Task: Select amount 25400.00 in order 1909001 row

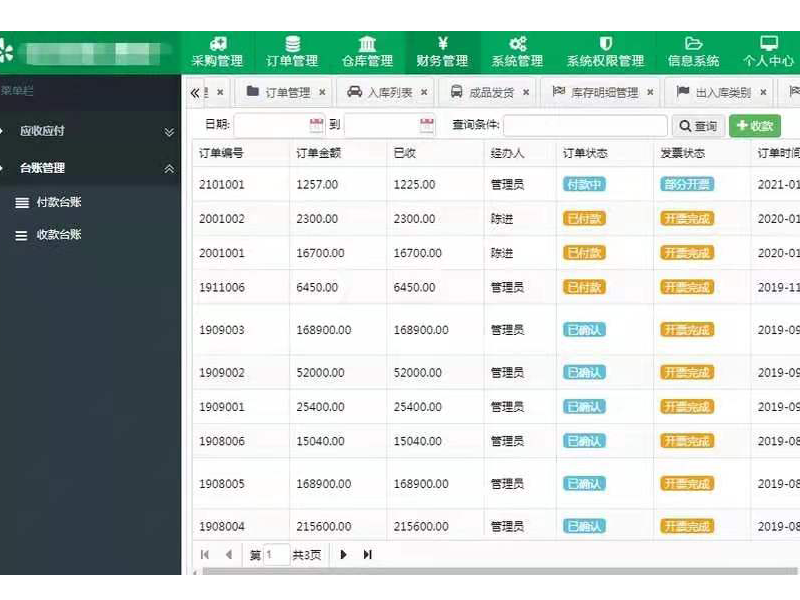Action: (320, 407)
